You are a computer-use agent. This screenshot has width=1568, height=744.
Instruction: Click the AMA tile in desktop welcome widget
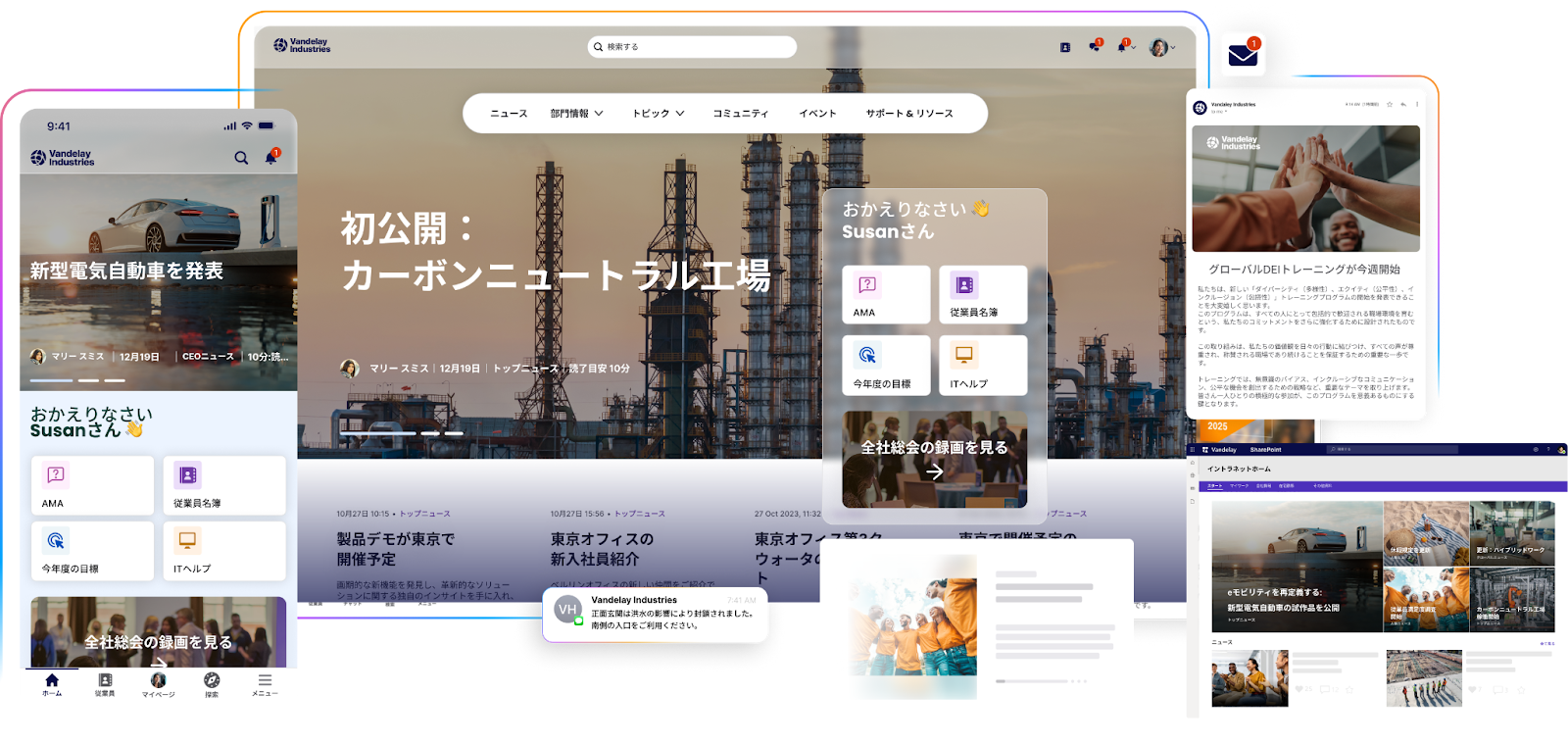(886, 294)
